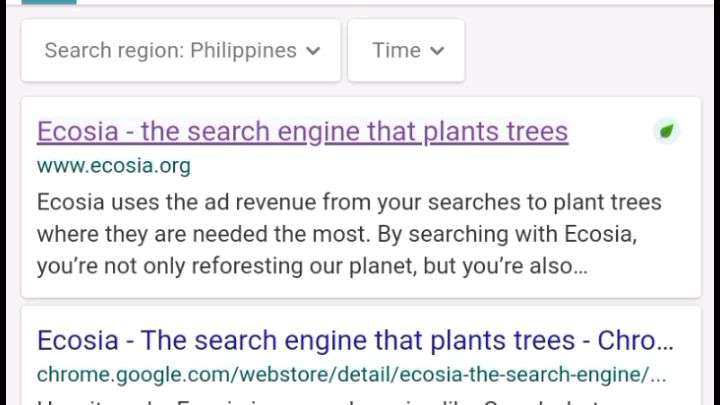The image size is (720, 405).
Task: Click the first result's description text
Action: point(349,234)
